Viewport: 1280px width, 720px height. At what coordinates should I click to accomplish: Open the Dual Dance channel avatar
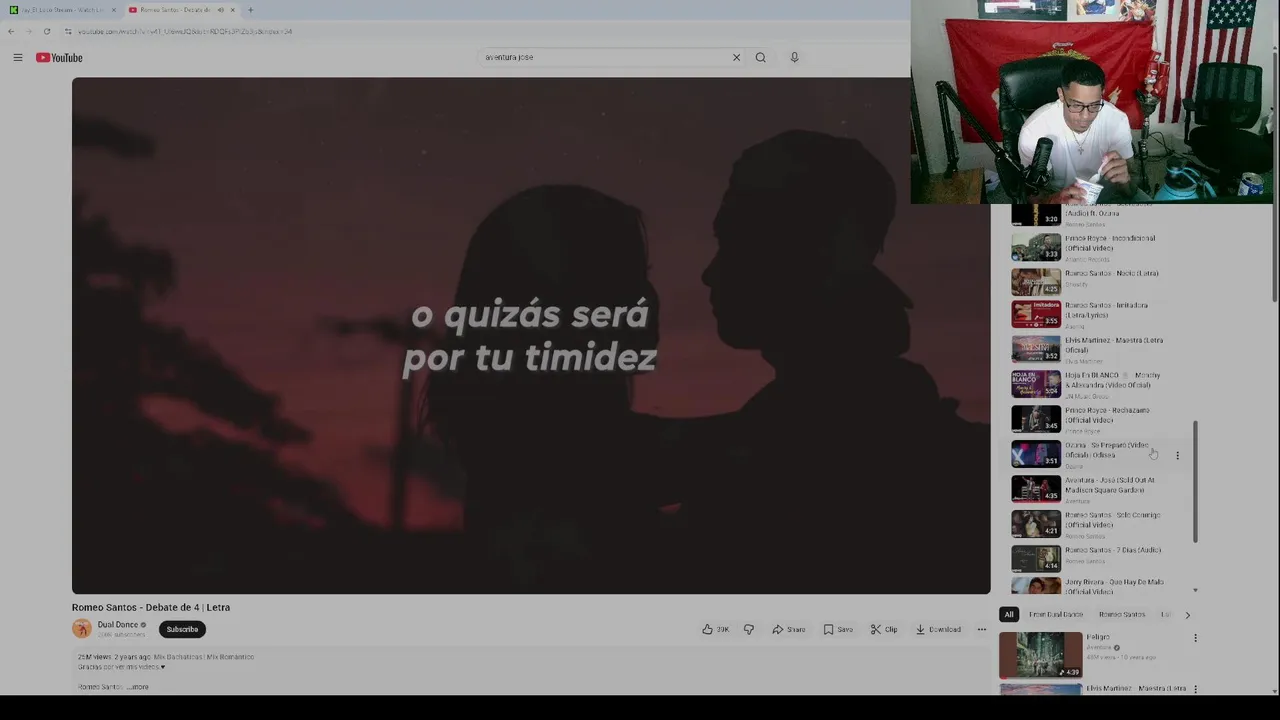click(82, 628)
